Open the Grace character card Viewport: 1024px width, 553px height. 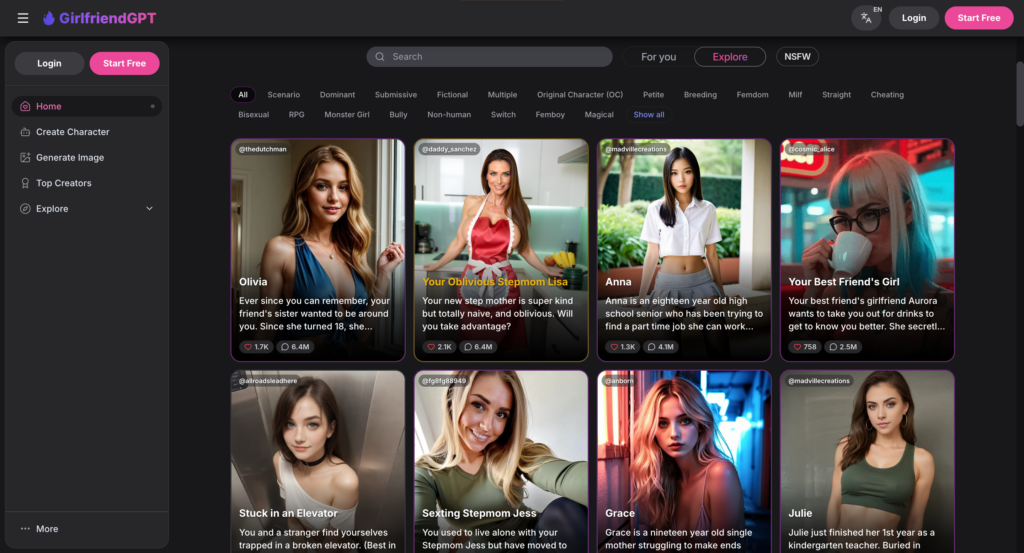coord(684,462)
